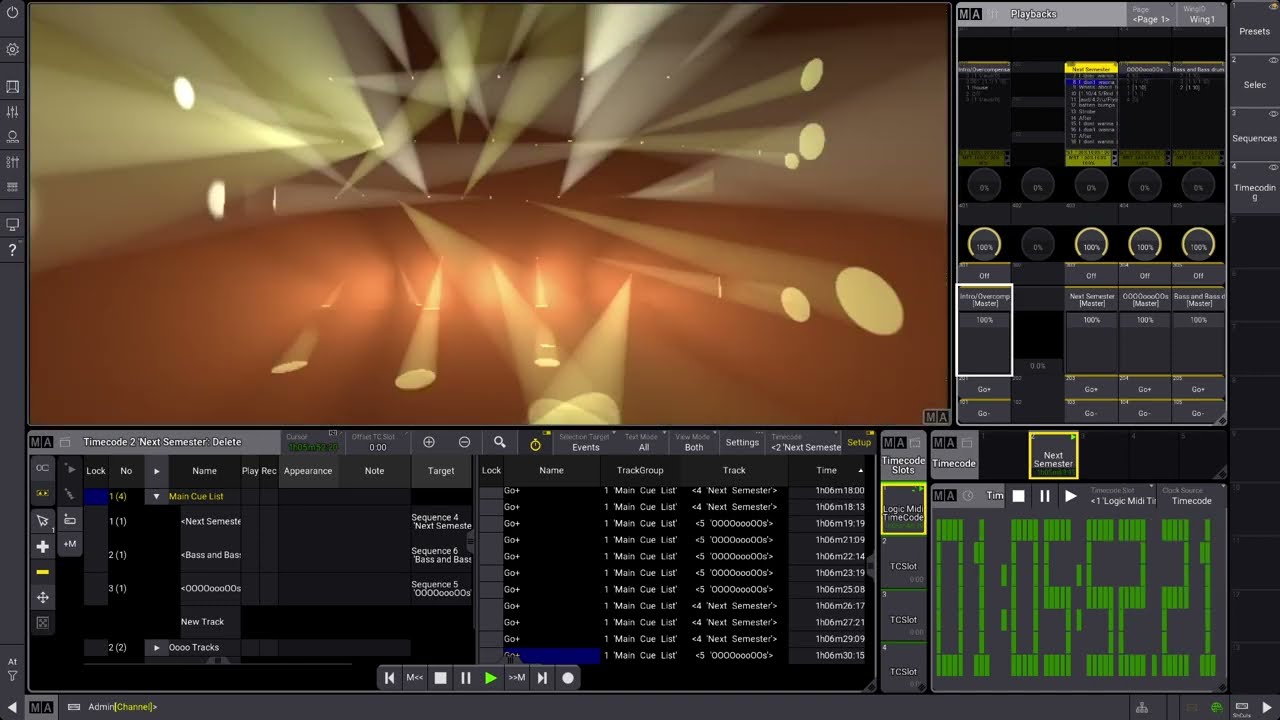Viewport: 1280px width, 720px height.
Task: Click the record button in transport bar
Action: 568,678
